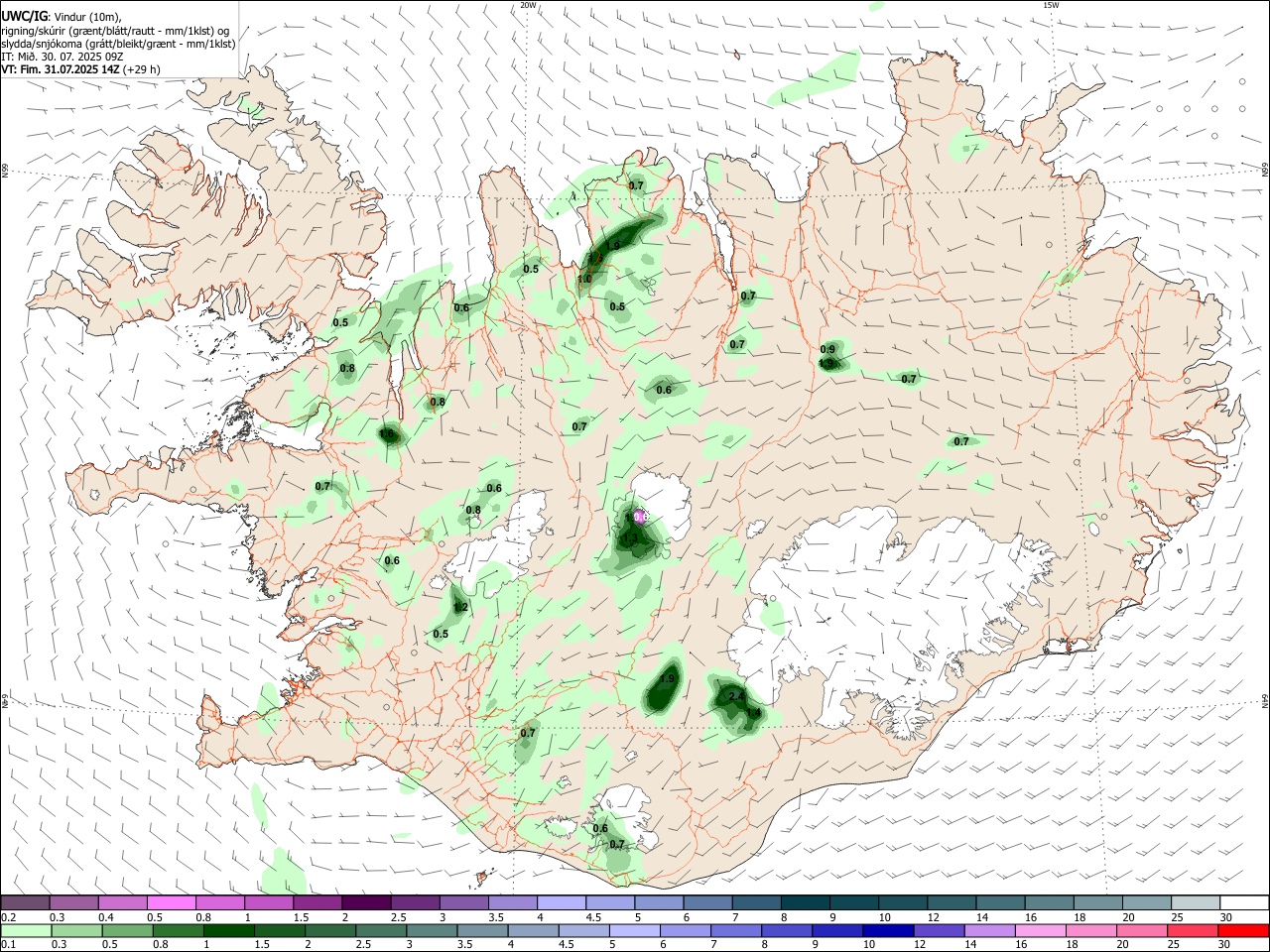
Task: Click the '20W' longitude label
Action: coord(528,5)
